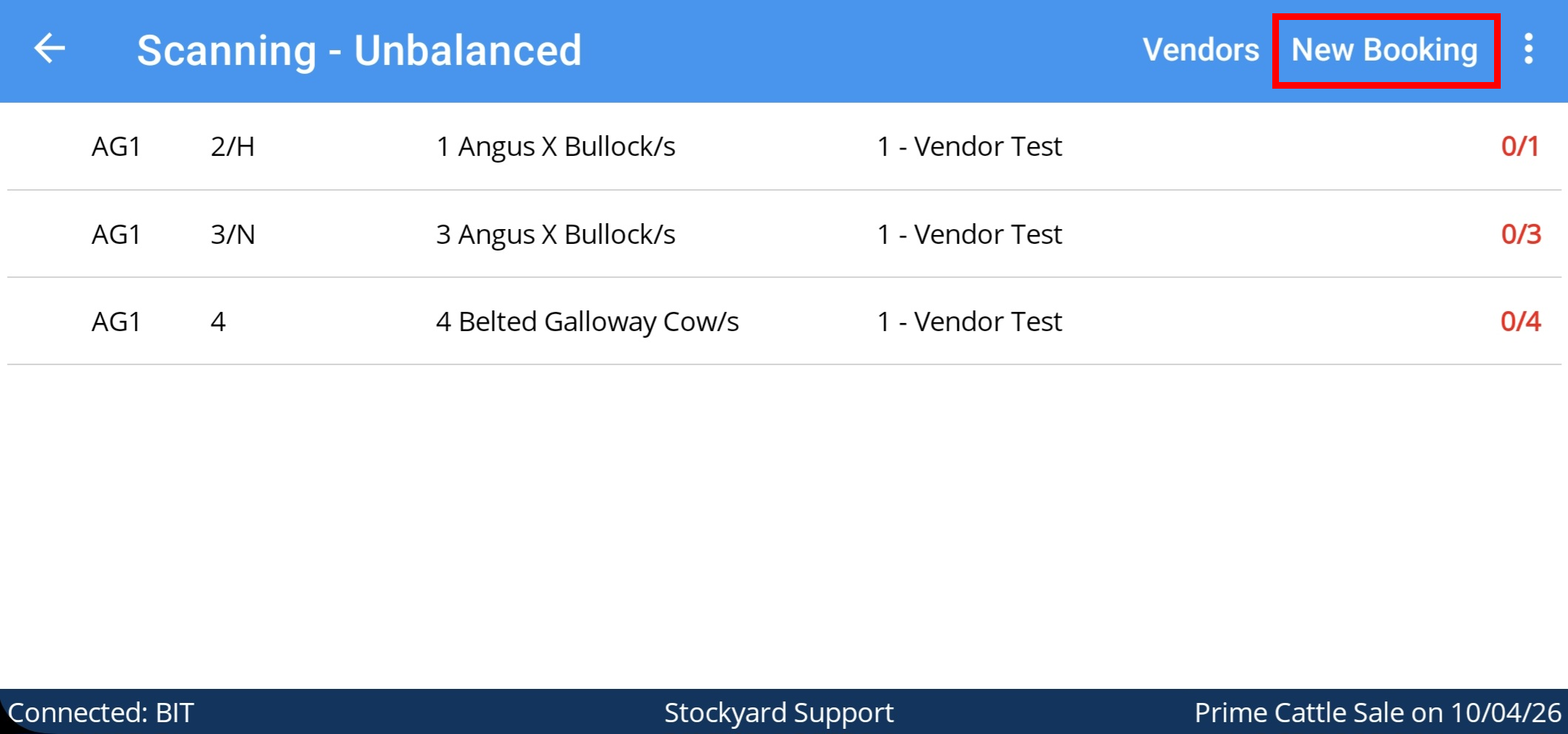The height and width of the screenshot is (734, 1568).
Task: Click the Scanning - Unbalanced title
Action: point(359,50)
